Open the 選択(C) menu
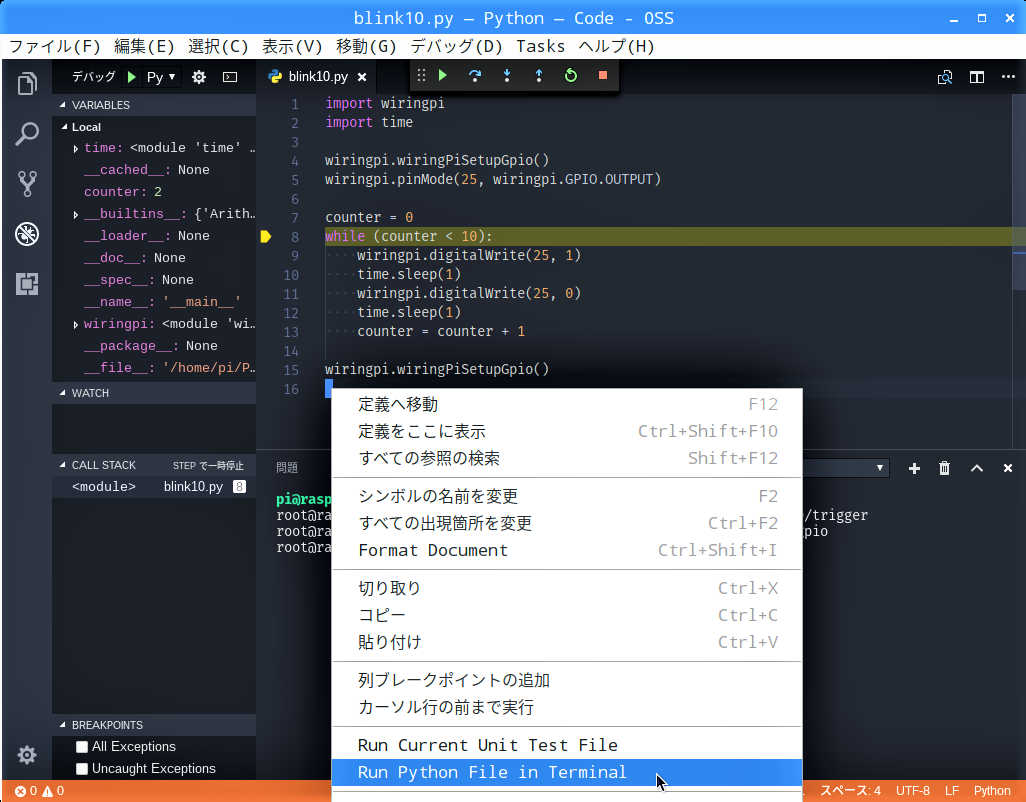 tap(218, 46)
